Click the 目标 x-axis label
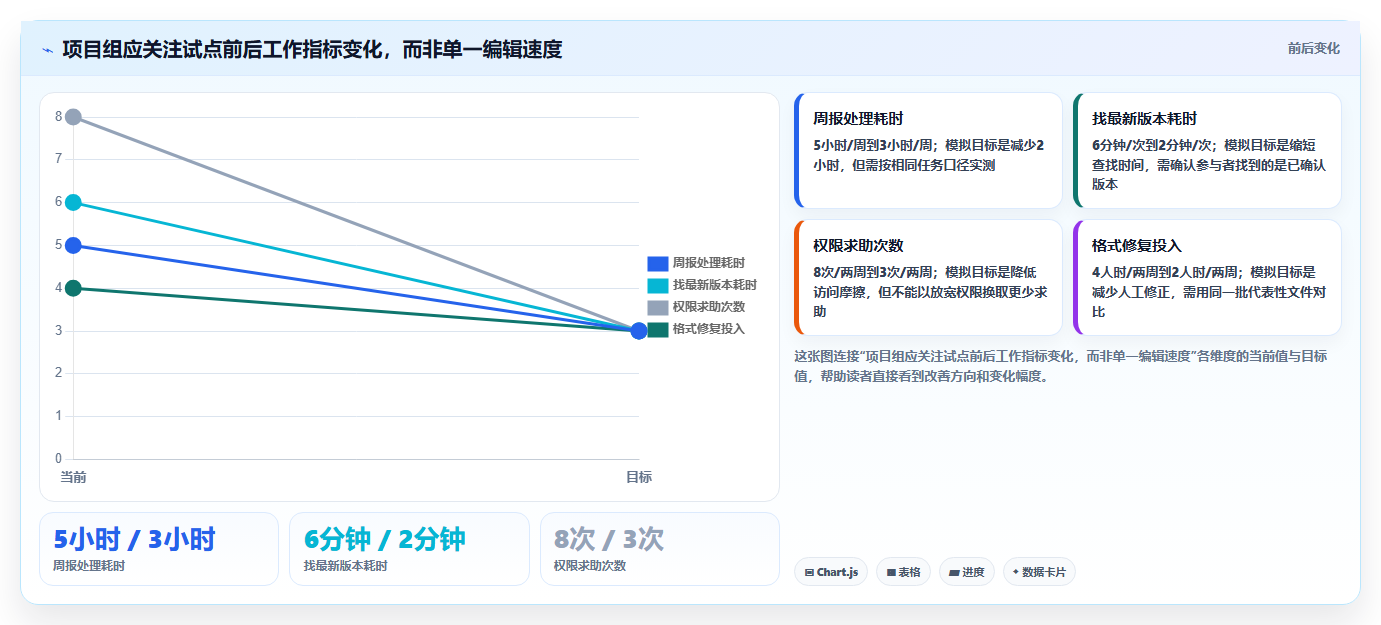The width and height of the screenshot is (1381, 625). [x=639, y=477]
